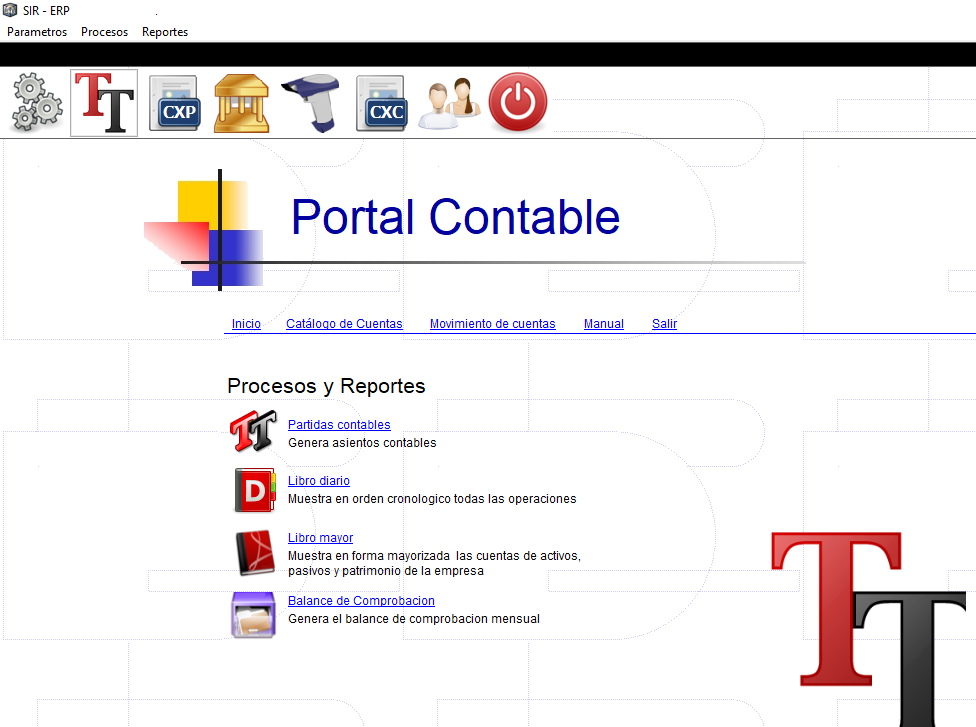Screen dimensions: 976x727
Task: Open the Libro mayor link
Action: [321, 538]
